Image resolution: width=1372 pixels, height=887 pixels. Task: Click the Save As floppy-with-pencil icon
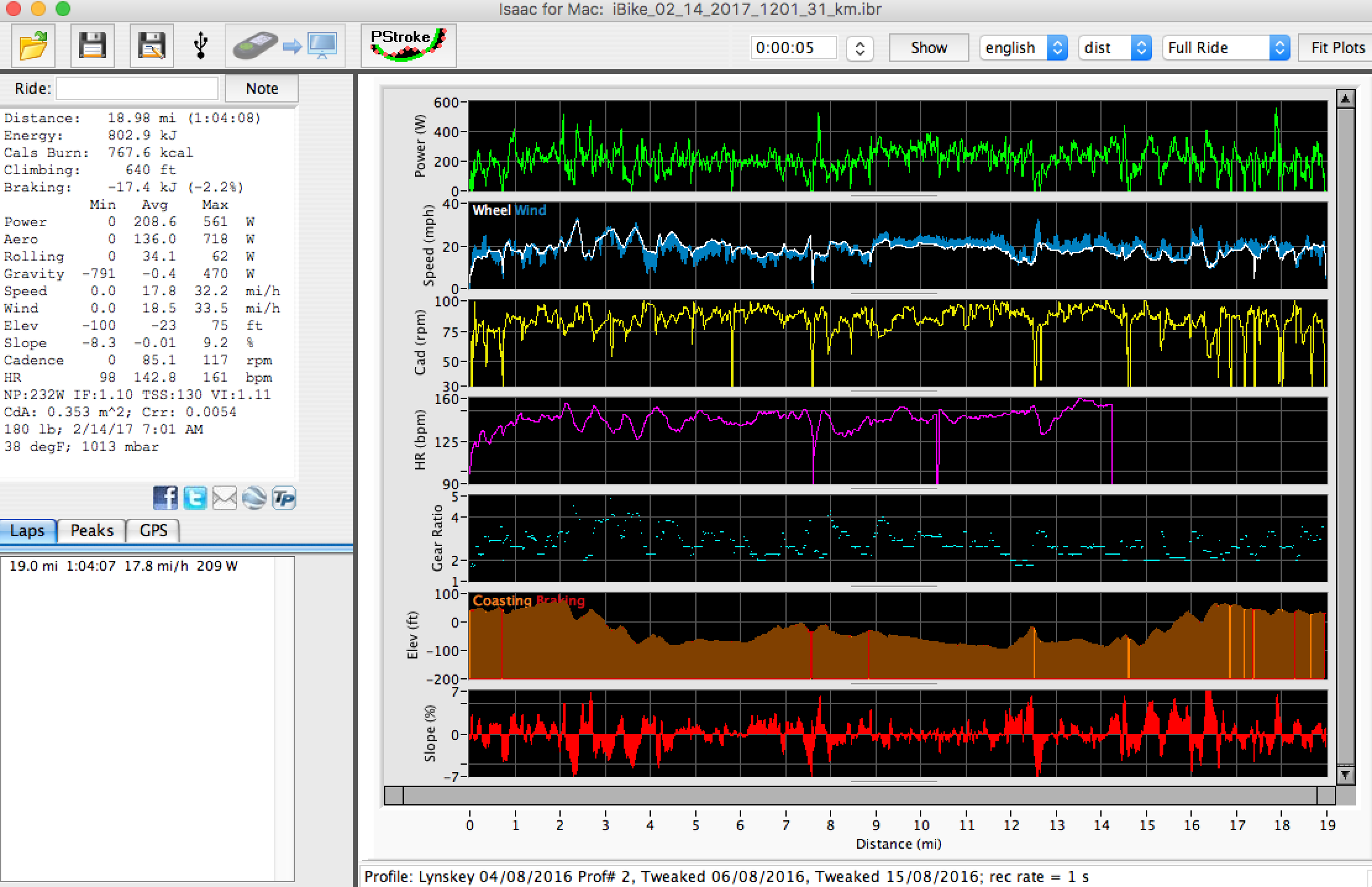pos(151,46)
